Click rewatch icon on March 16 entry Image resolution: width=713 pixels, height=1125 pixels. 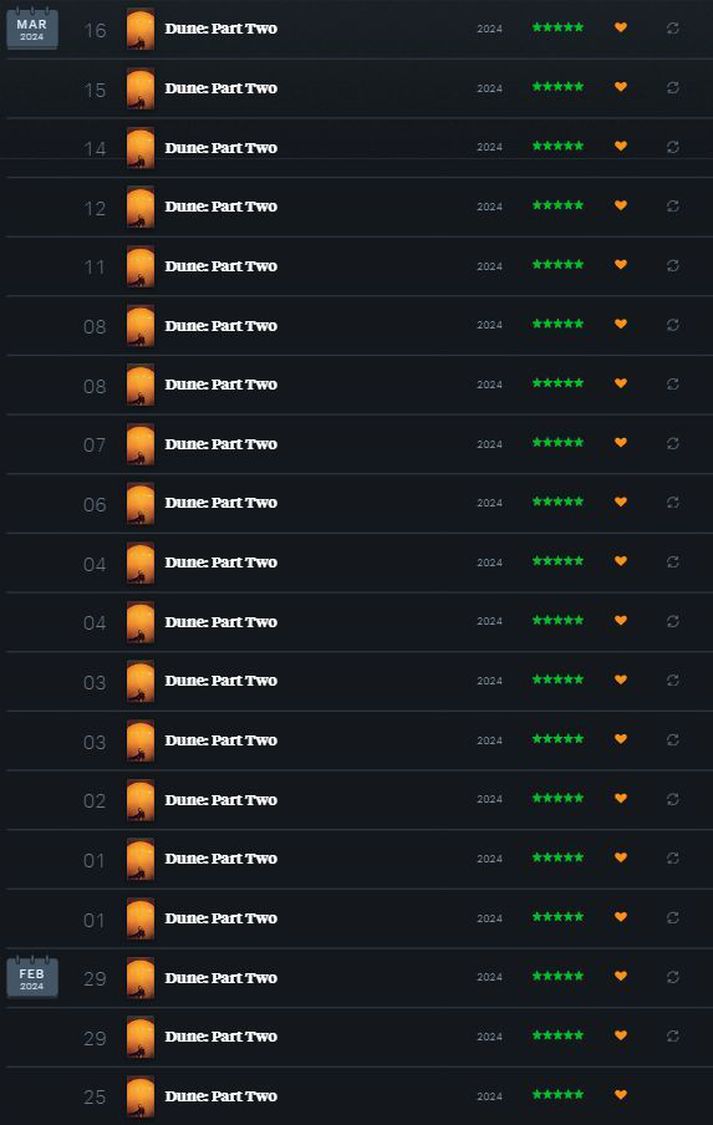click(673, 29)
